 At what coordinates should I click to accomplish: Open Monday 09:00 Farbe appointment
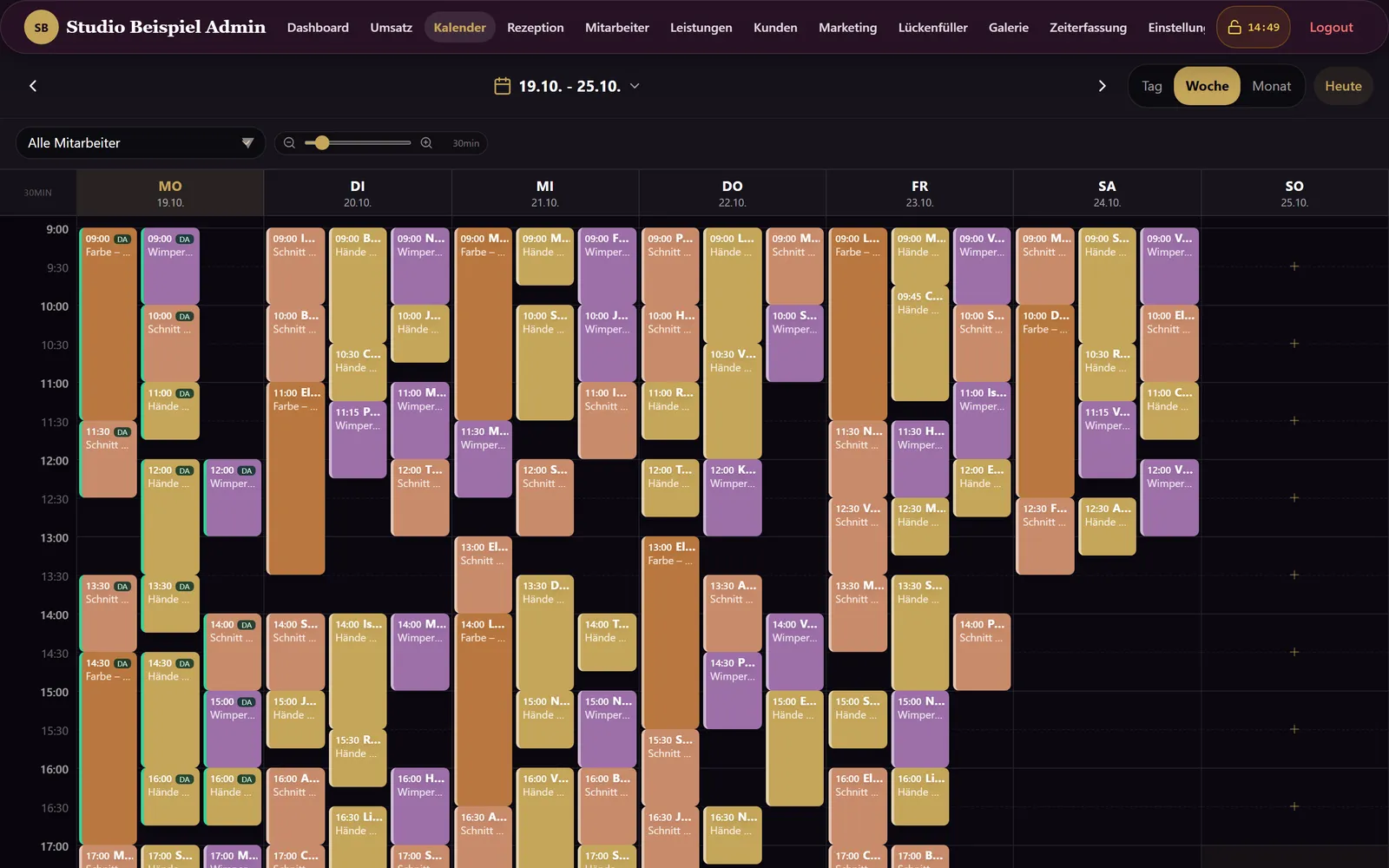pyautogui.click(x=109, y=324)
